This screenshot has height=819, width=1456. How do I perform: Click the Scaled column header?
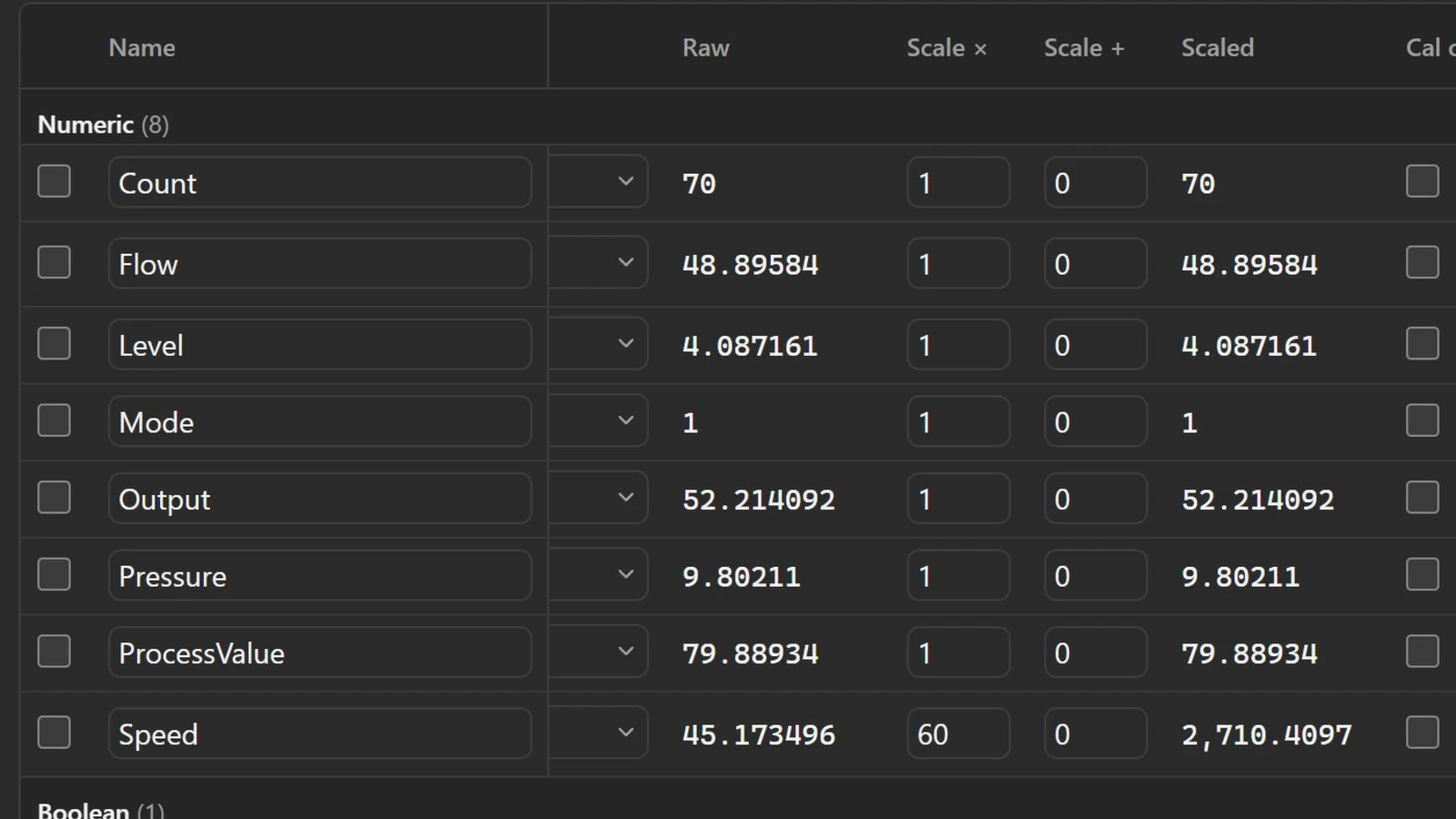[x=1218, y=47]
